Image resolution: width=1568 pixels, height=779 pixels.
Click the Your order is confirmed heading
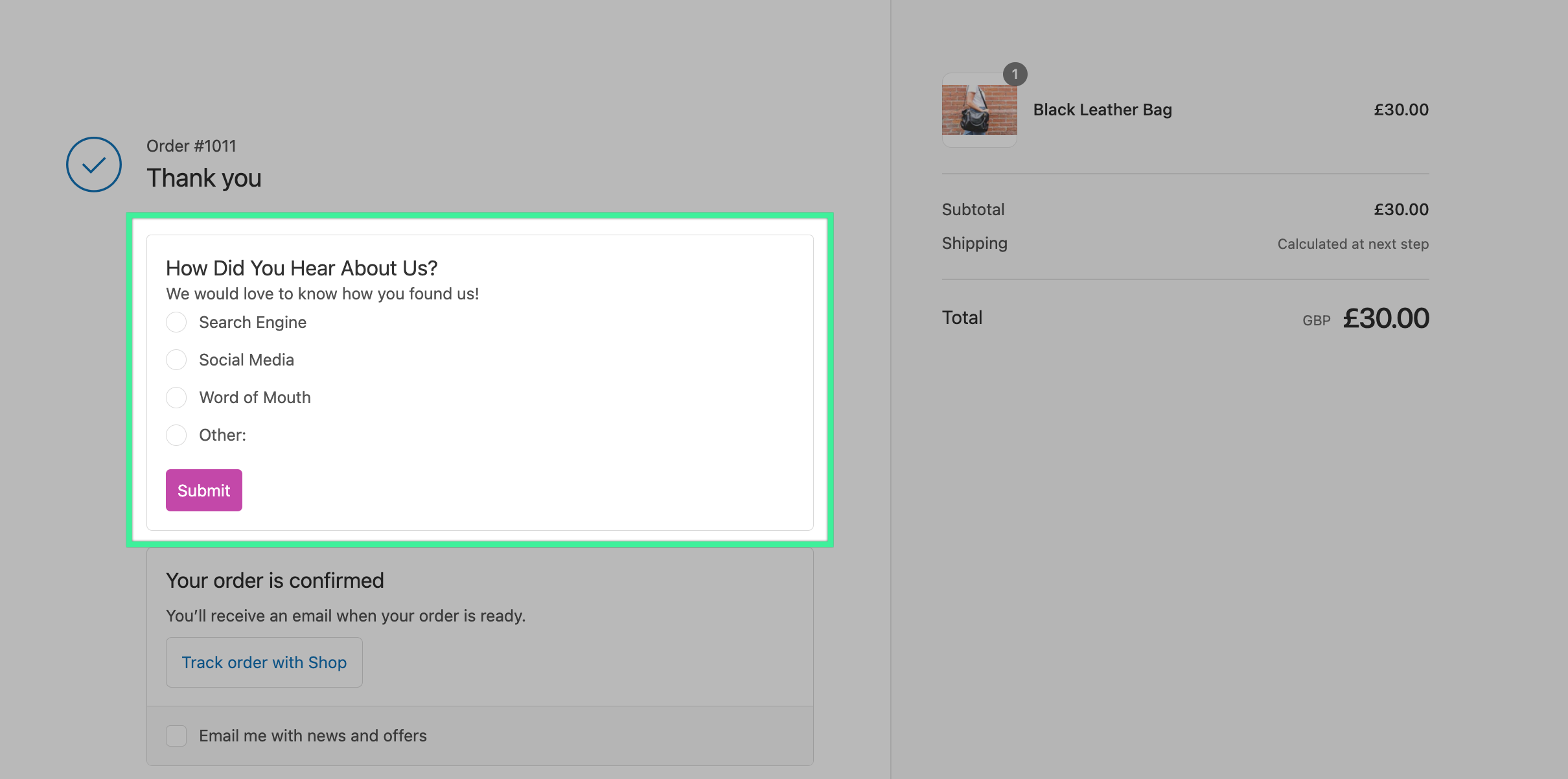(x=275, y=581)
